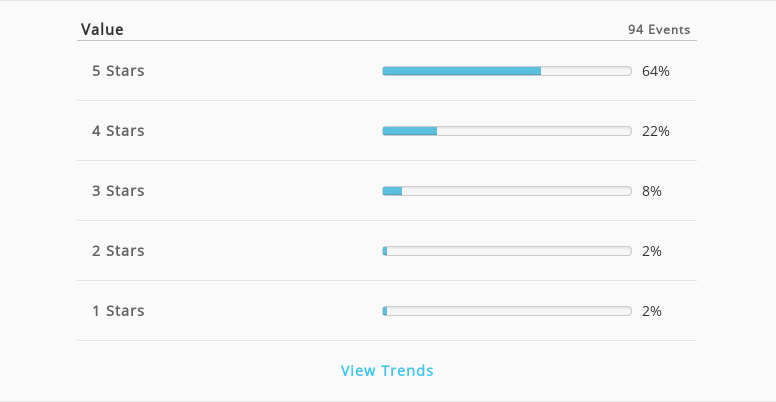Open the View Trends link
This screenshot has width=776, height=402.
click(387, 370)
